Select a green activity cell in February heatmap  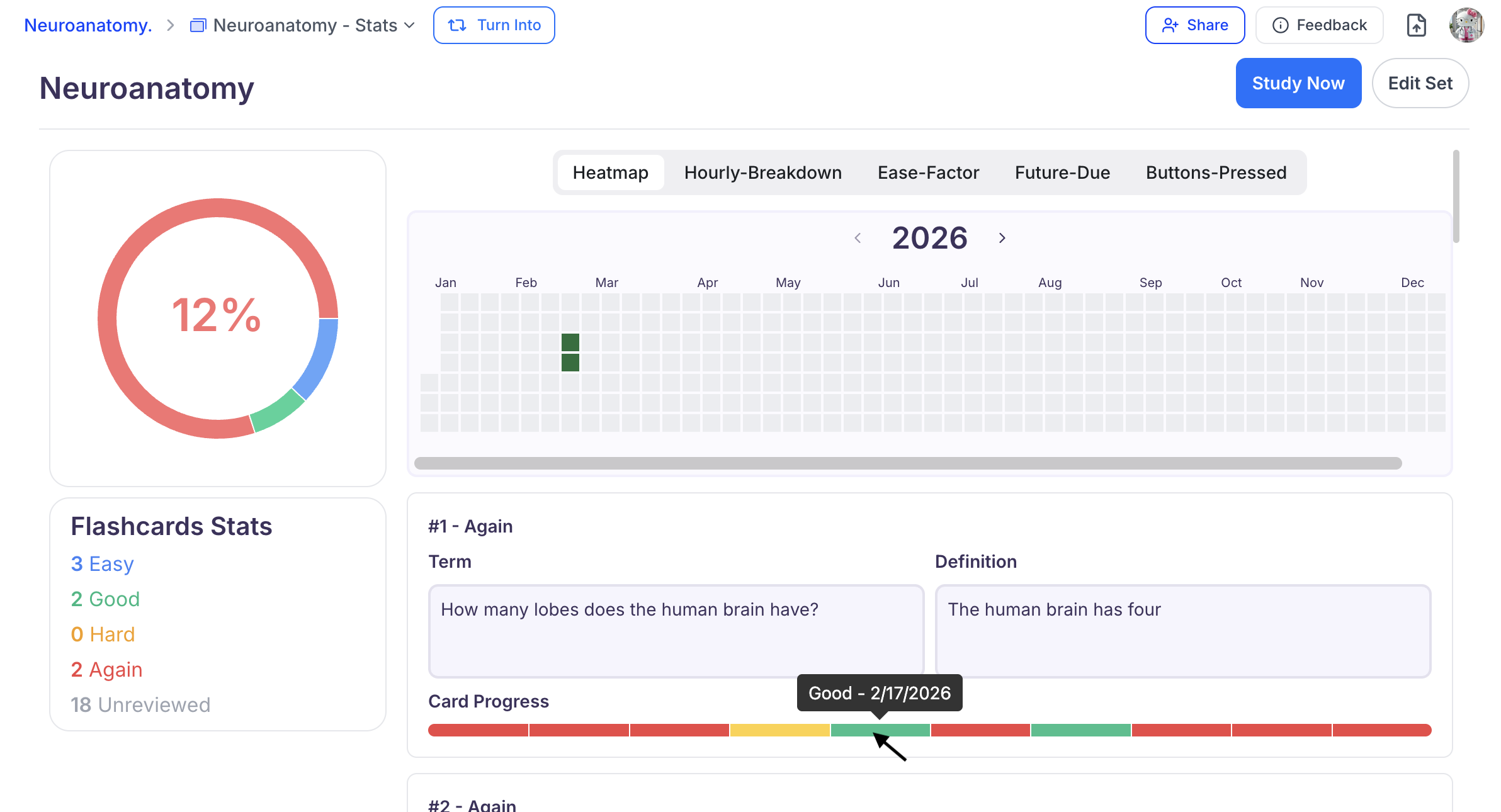(x=570, y=342)
